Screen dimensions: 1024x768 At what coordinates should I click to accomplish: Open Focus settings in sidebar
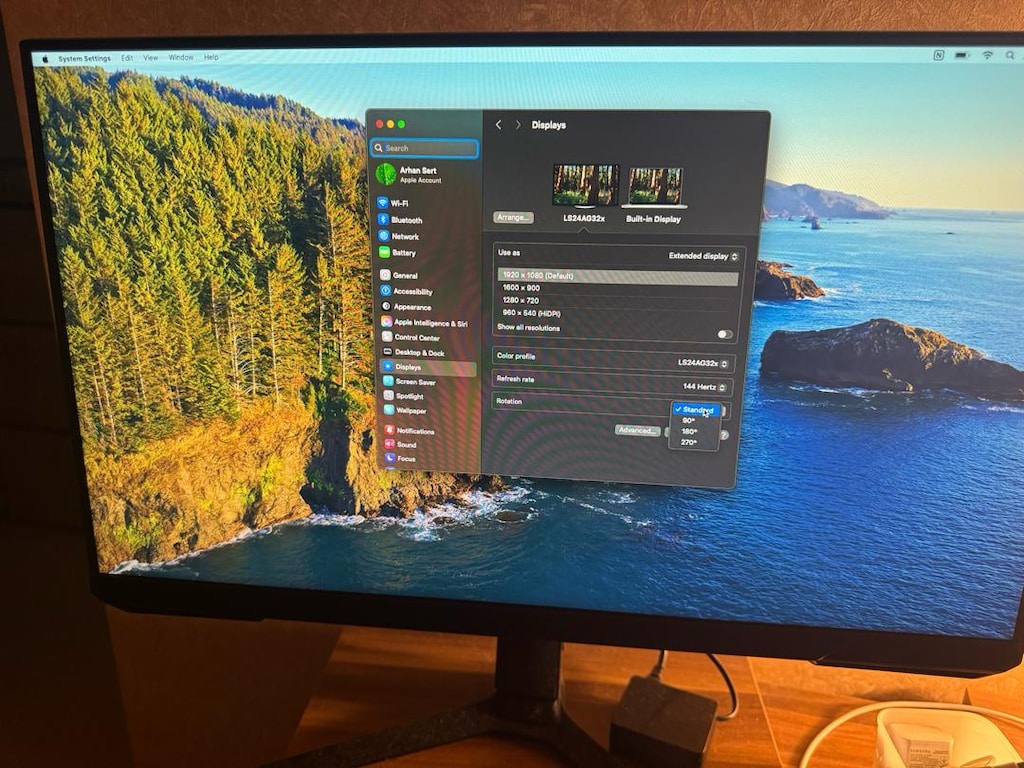pos(400,458)
